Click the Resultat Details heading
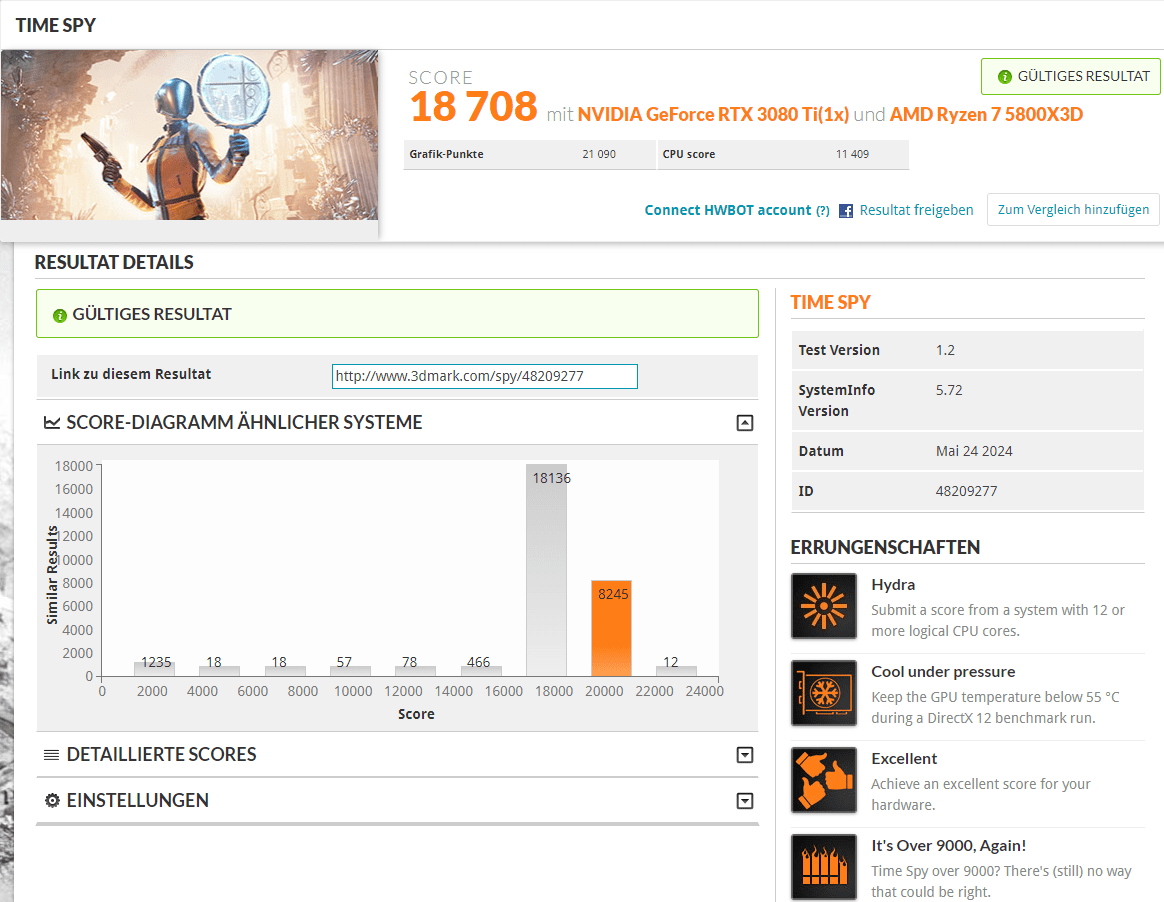Viewport: 1164px width, 902px height. [x=114, y=263]
